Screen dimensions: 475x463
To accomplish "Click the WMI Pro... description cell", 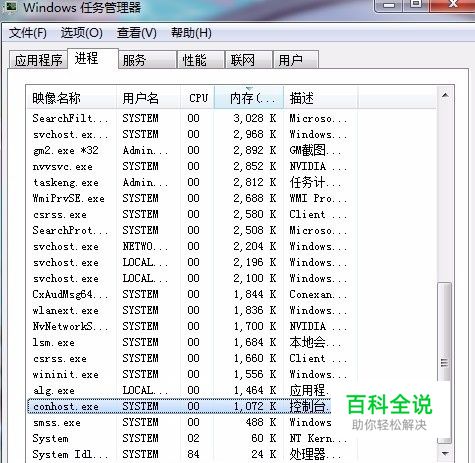I will 318,198.
